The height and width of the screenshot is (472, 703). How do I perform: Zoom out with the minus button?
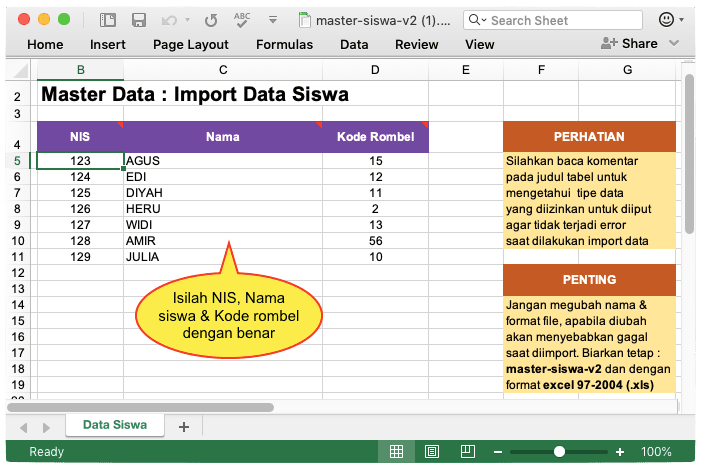click(x=498, y=452)
